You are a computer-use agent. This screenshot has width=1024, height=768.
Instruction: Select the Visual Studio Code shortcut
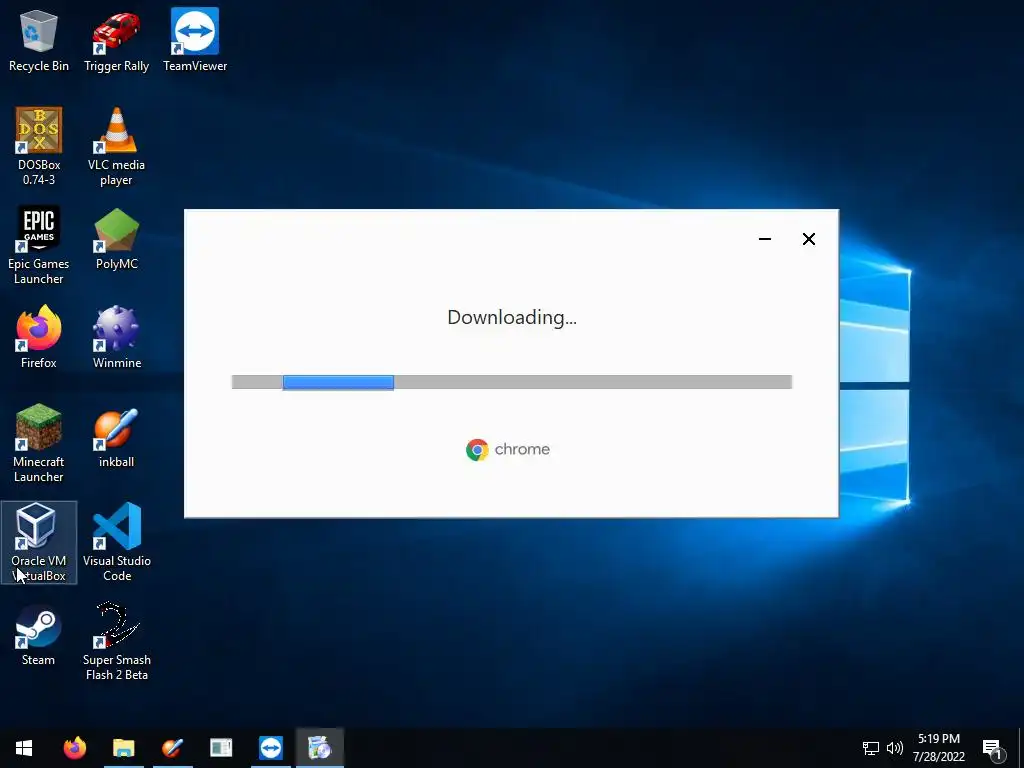click(x=116, y=543)
